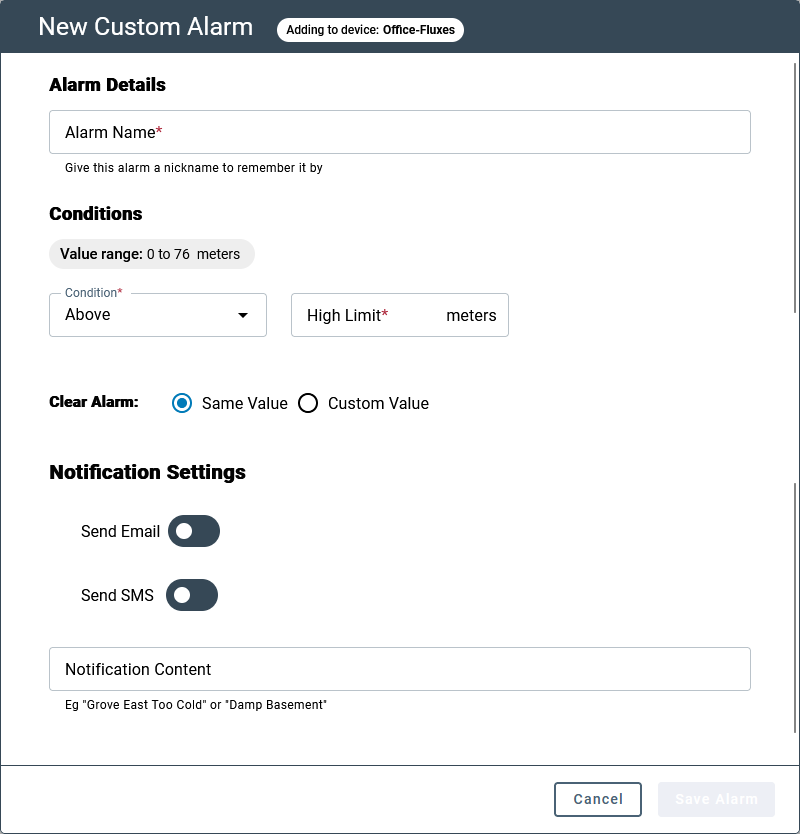The width and height of the screenshot is (800, 834).
Task: Click the Clear Alarm label
Action: tap(94, 402)
